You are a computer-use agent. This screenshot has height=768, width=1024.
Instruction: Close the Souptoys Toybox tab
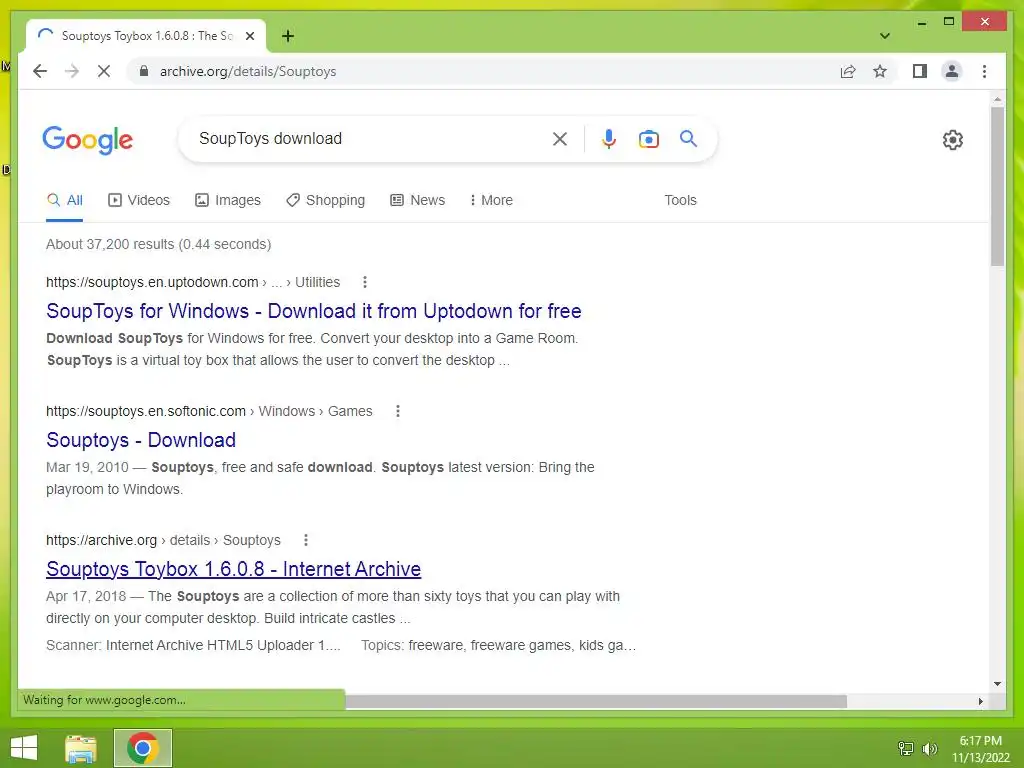point(249,36)
